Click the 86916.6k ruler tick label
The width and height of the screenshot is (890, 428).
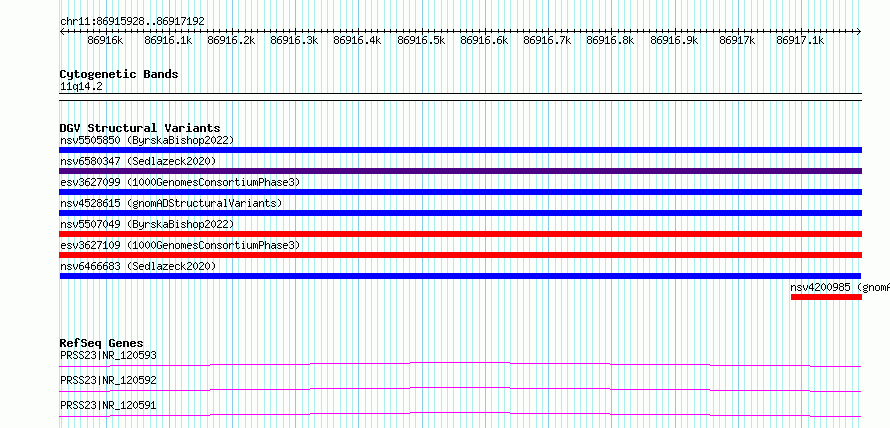point(484,40)
